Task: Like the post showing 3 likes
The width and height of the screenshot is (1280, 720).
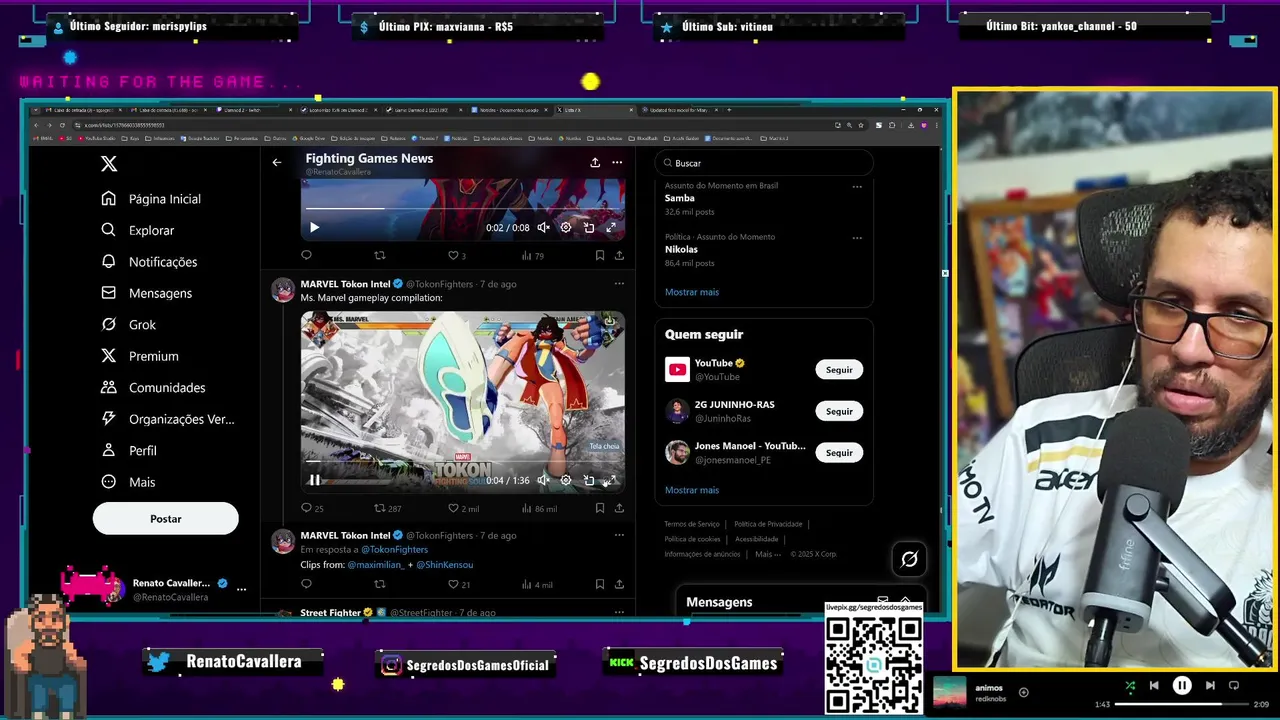Action: point(456,256)
